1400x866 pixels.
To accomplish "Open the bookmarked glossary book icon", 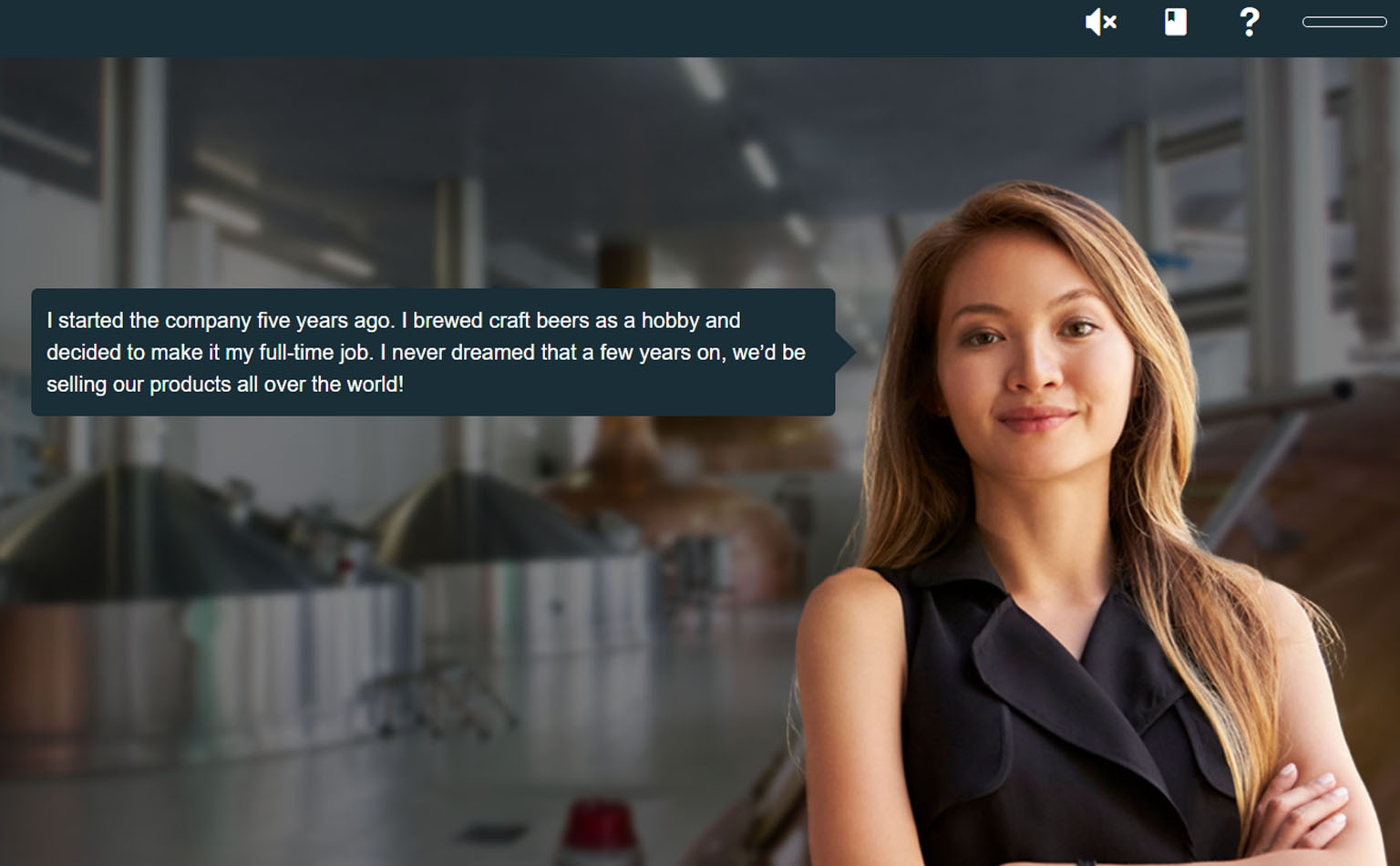I will point(1176,22).
